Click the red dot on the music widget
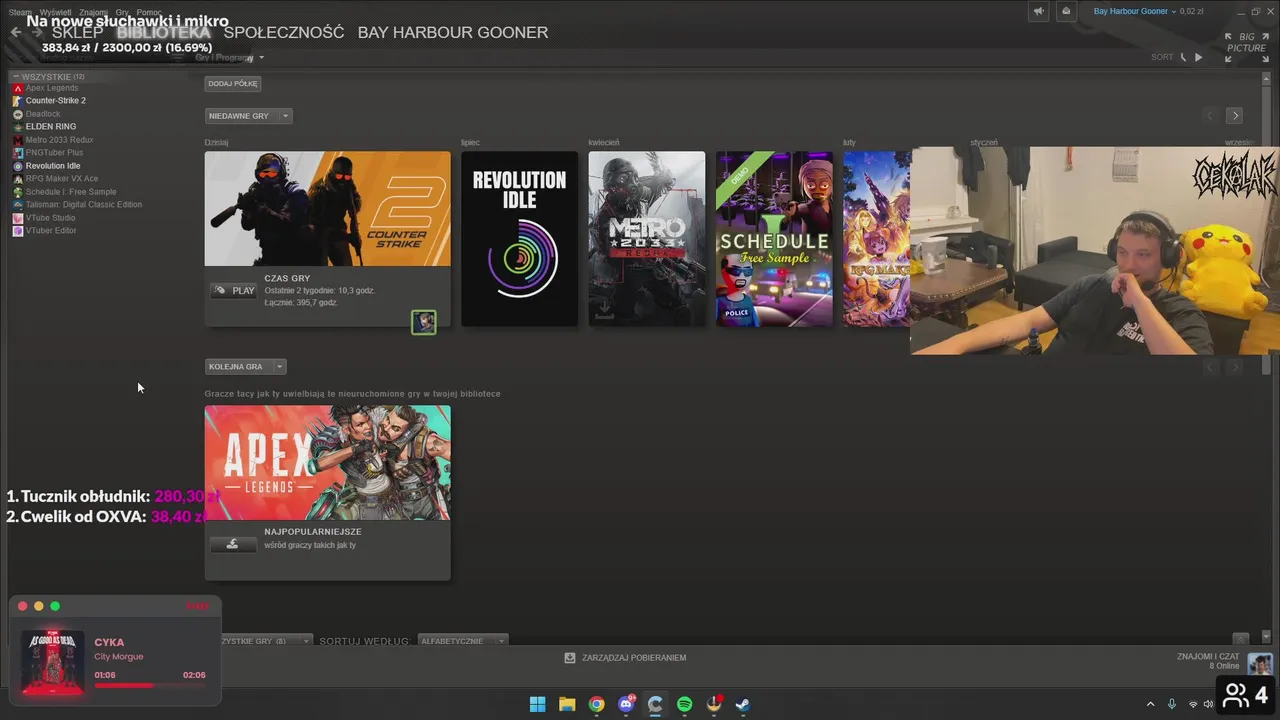This screenshot has height=720, width=1280. [23, 606]
